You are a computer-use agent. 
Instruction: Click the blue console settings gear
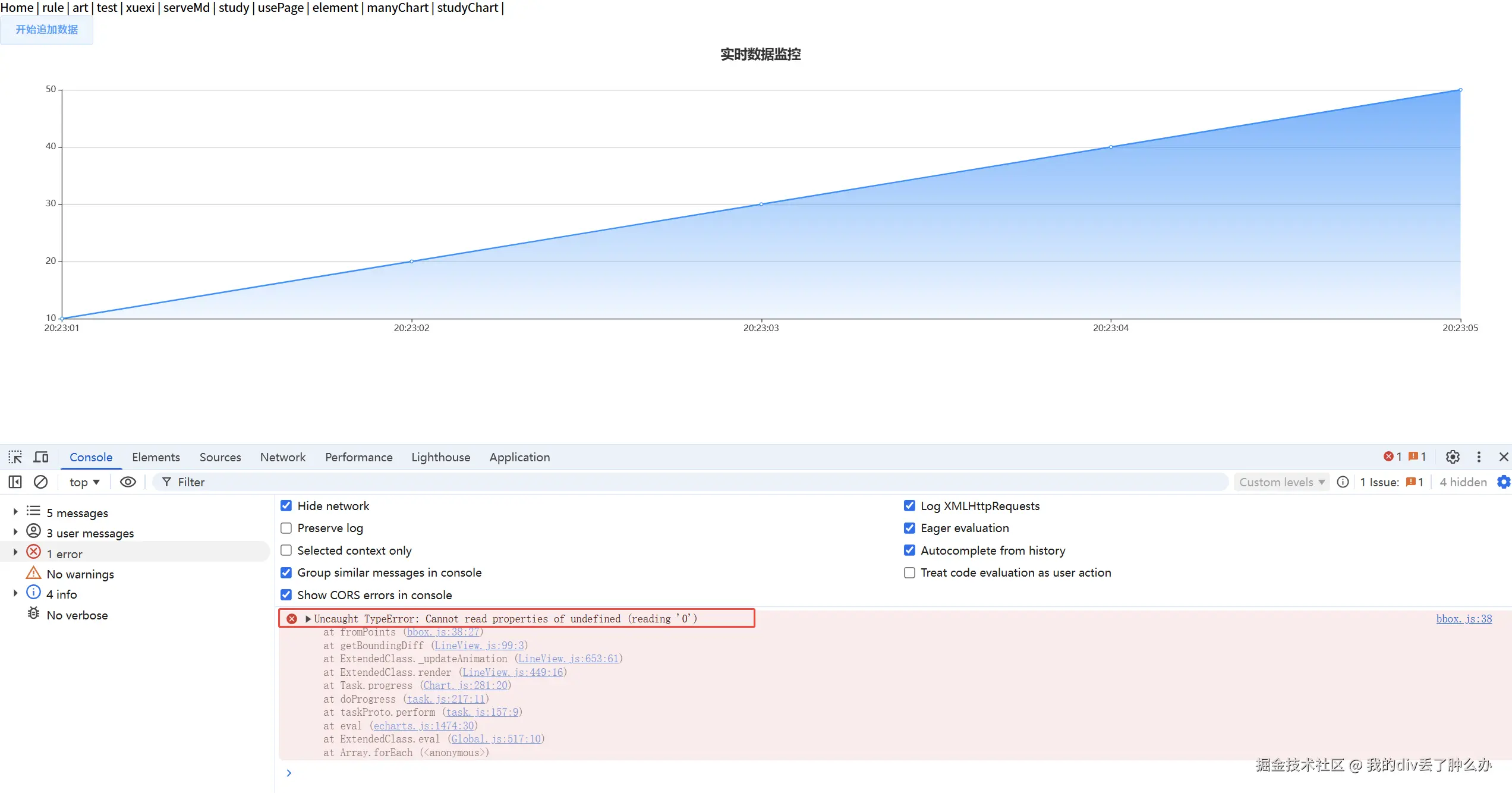point(1503,482)
